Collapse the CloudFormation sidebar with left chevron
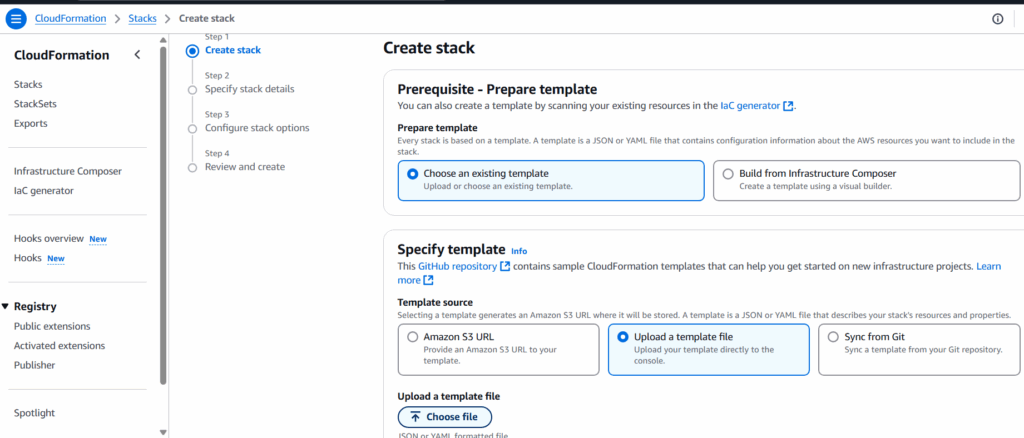 pos(137,55)
